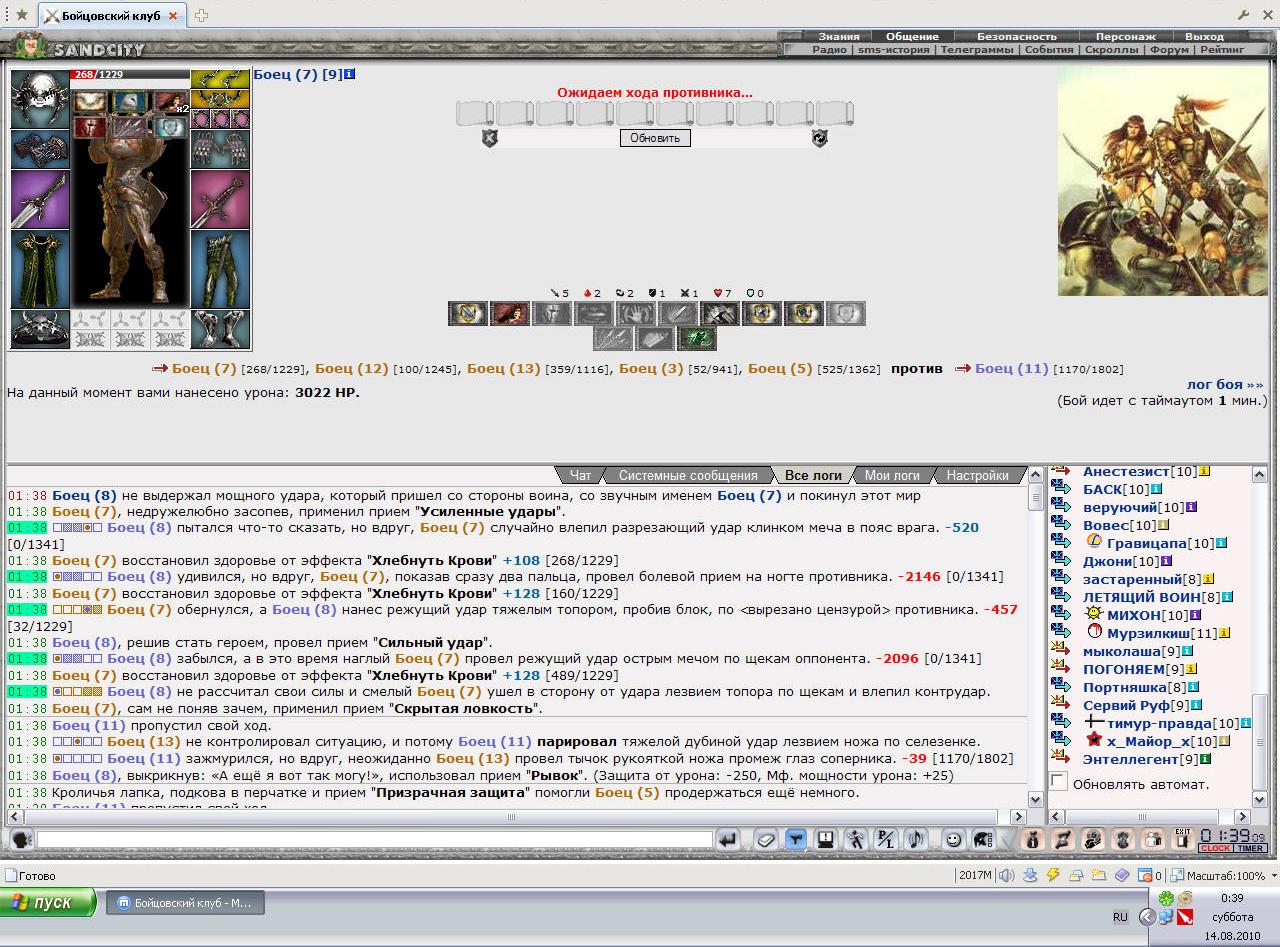Click the Выход menu item

[x=1204, y=36]
